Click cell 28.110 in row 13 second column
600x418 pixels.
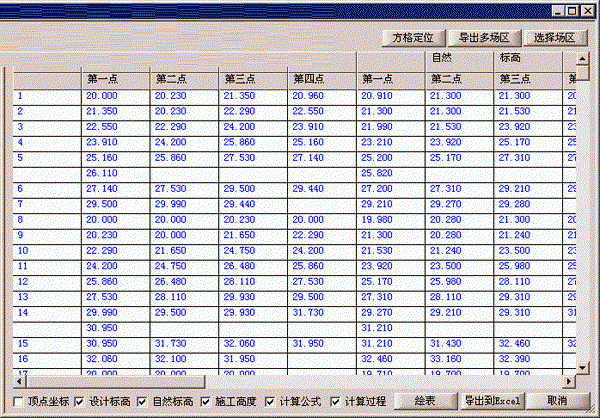(x=184, y=297)
